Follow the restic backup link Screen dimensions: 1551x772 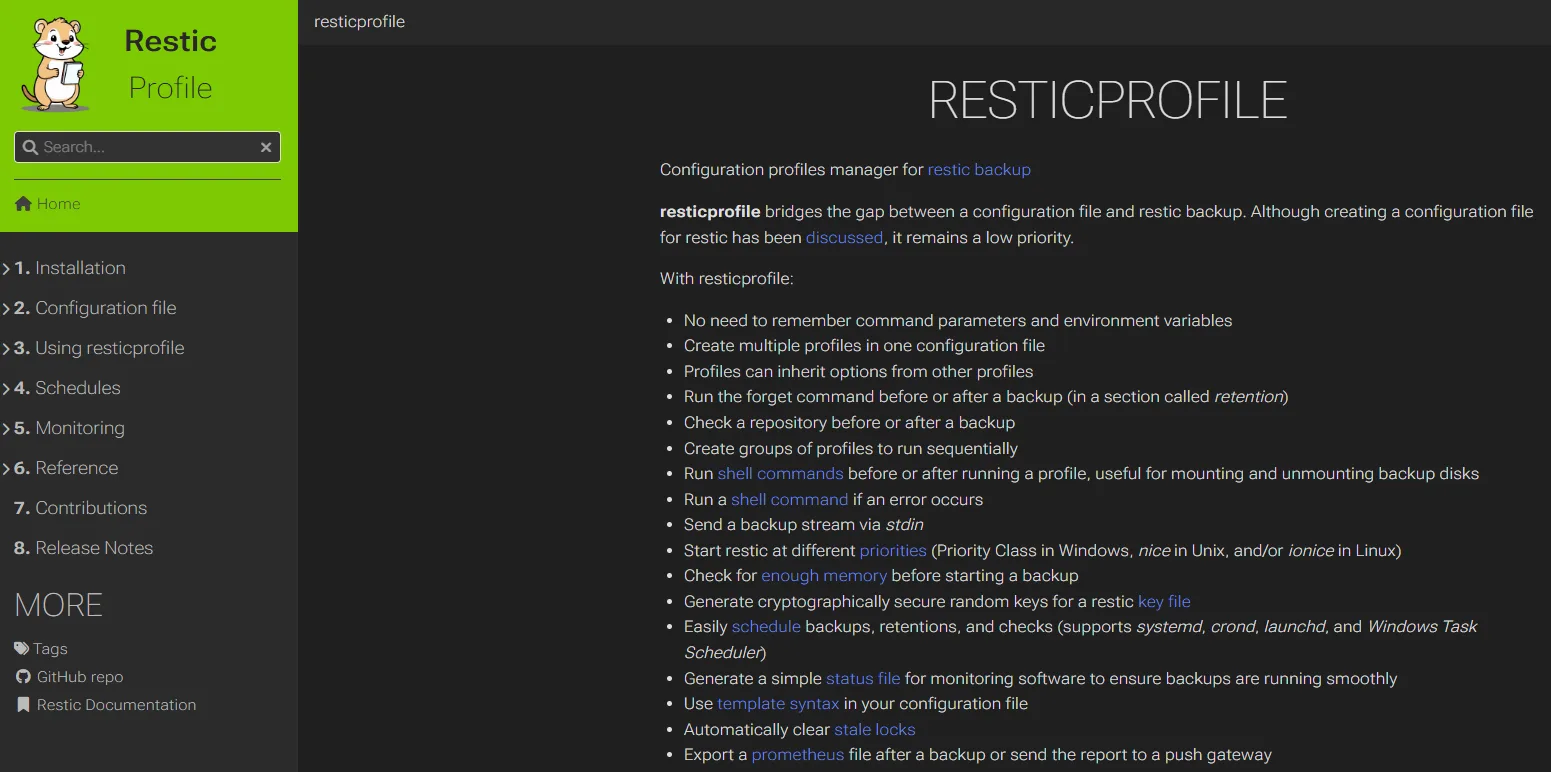[x=979, y=170]
